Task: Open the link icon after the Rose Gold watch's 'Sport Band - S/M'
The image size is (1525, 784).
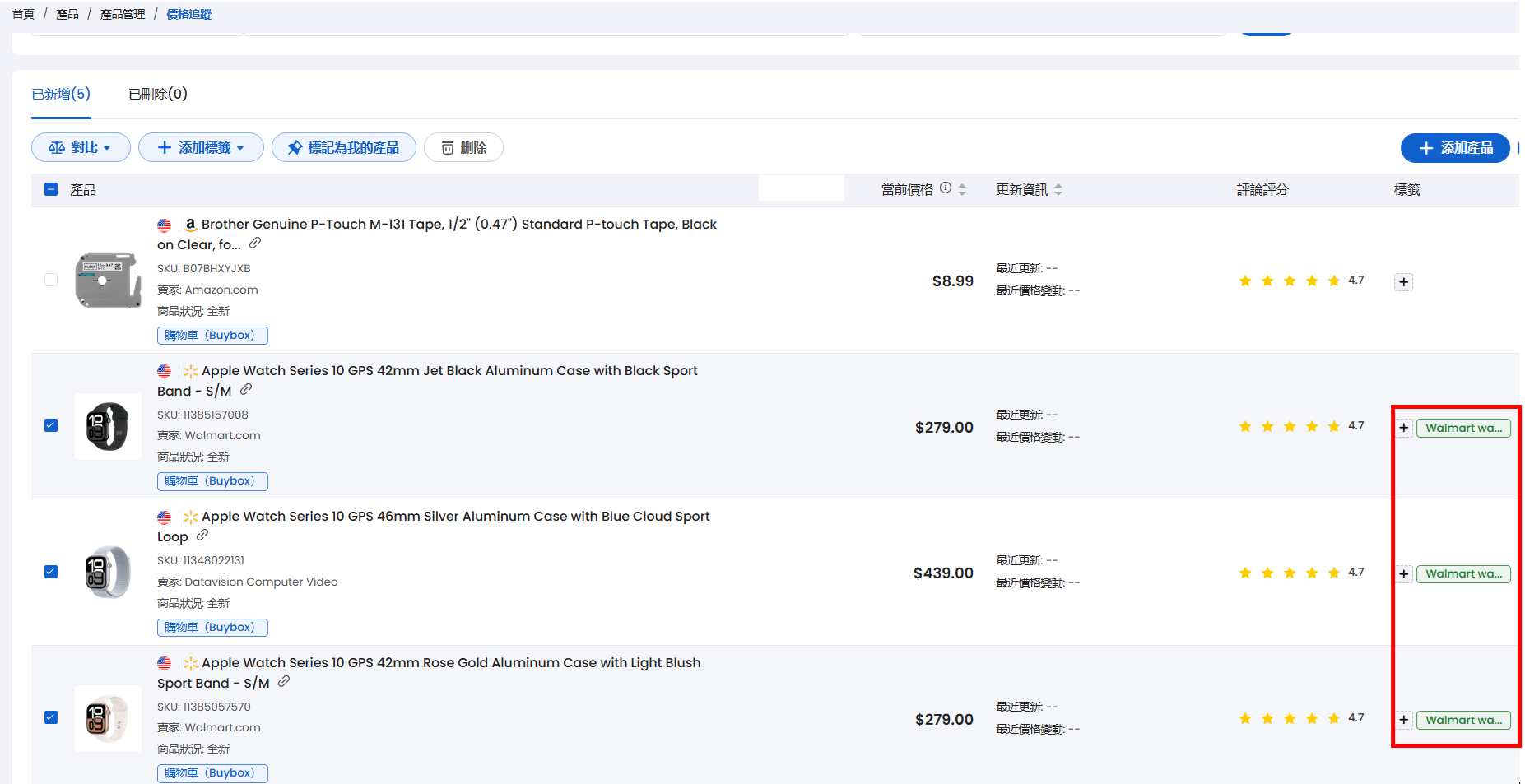Action: click(x=284, y=682)
